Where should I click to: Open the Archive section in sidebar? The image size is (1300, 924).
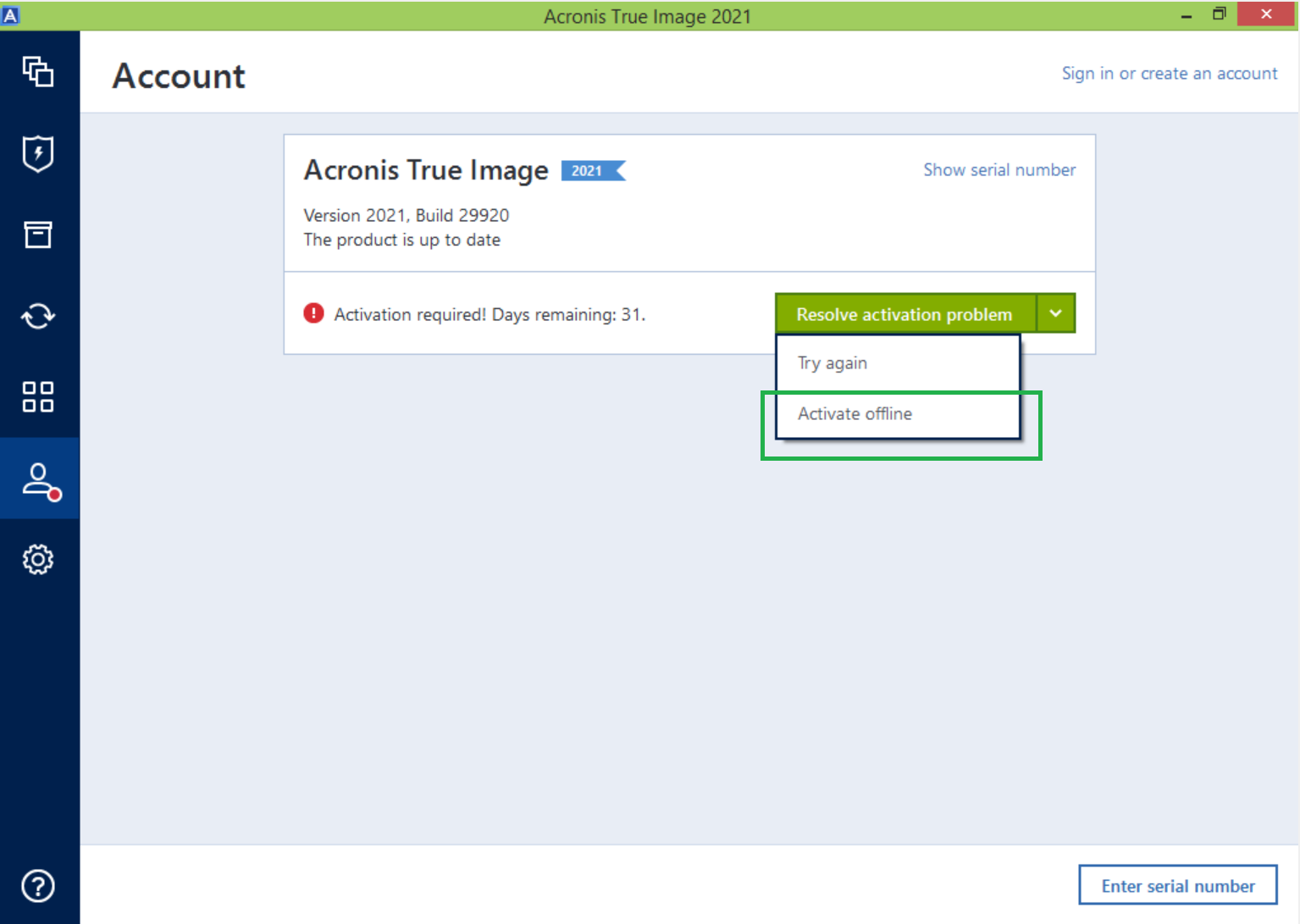coord(38,235)
